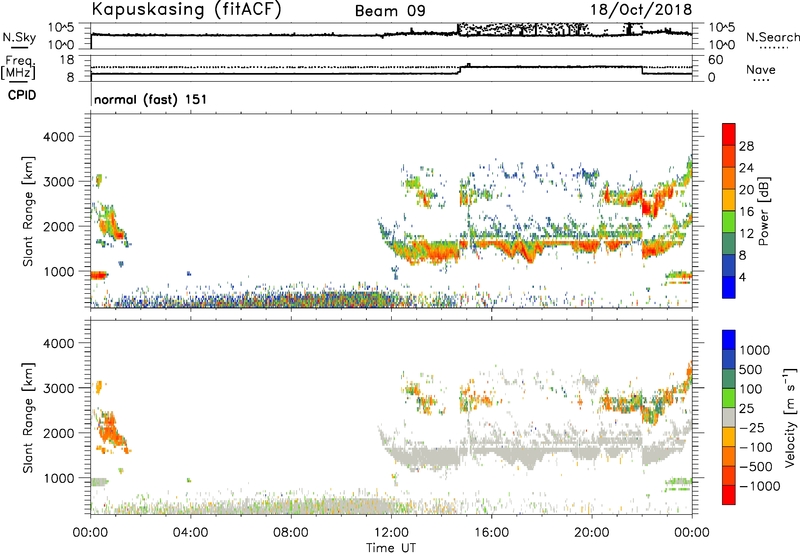Click the Freq. [MHz] axis label

(18, 67)
